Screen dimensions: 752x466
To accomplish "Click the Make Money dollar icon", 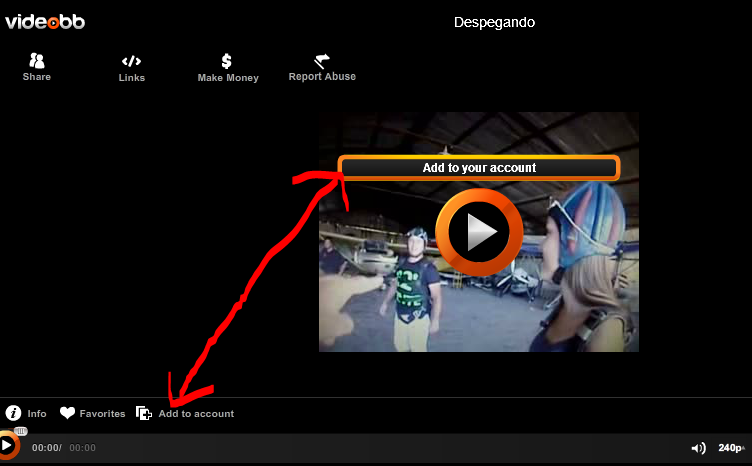I will pyautogui.click(x=227, y=61).
